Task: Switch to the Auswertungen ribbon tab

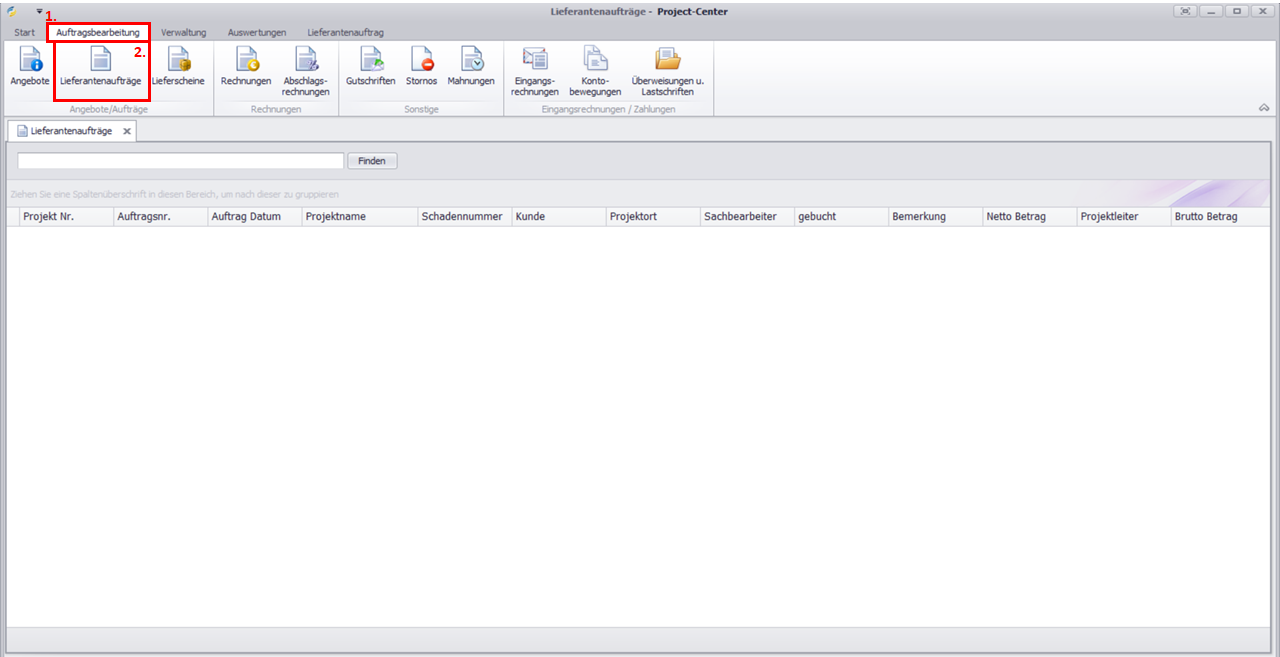Action: pyautogui.click(x=256, y=33)
